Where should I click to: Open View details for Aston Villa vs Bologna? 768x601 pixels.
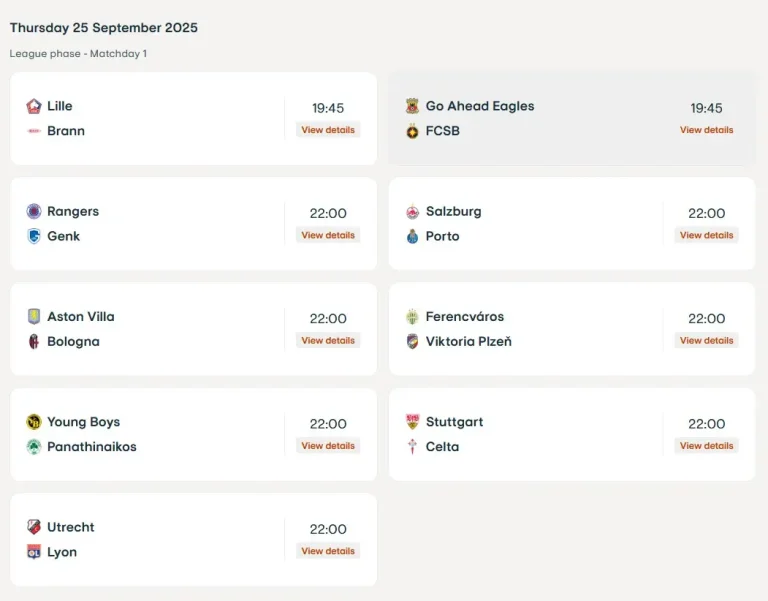(x=328, y=341)
